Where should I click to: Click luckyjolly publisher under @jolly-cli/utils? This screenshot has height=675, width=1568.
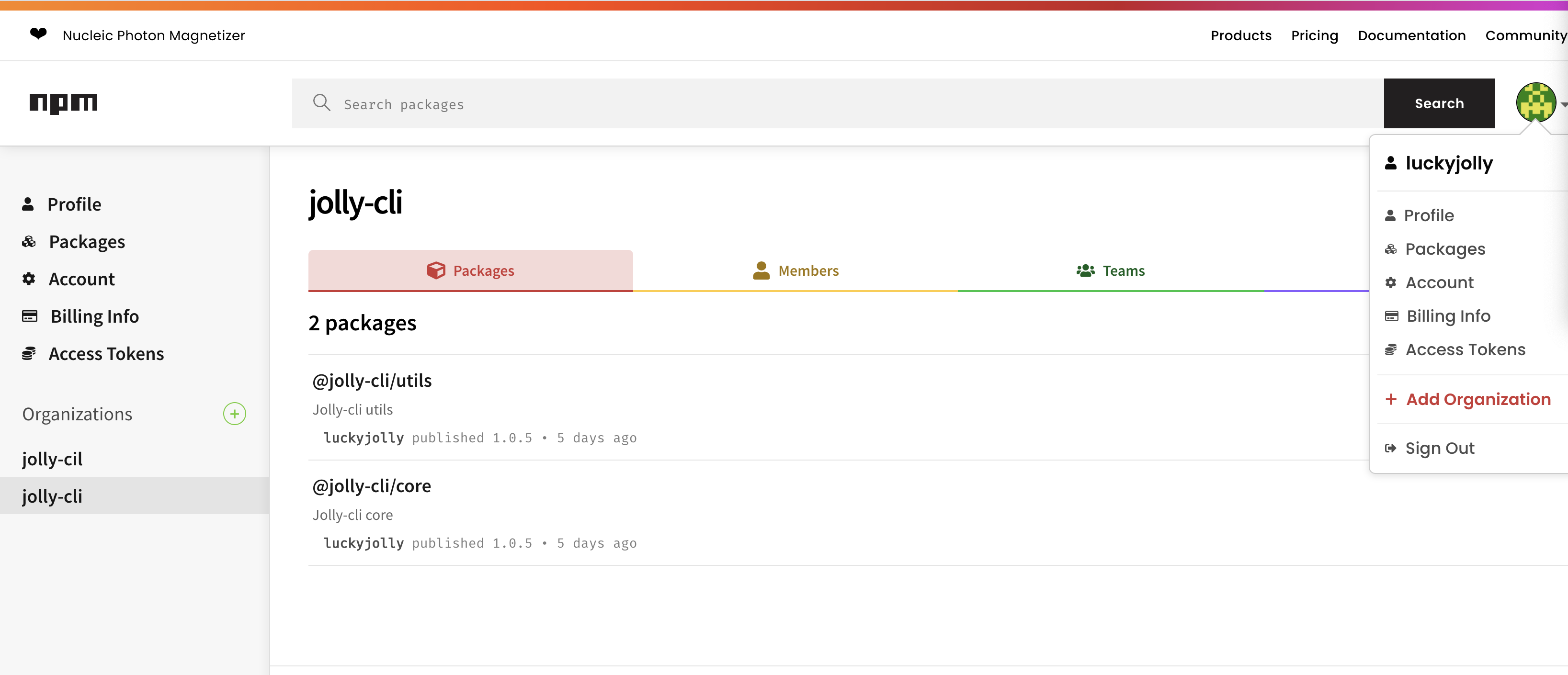pos(364,438)
